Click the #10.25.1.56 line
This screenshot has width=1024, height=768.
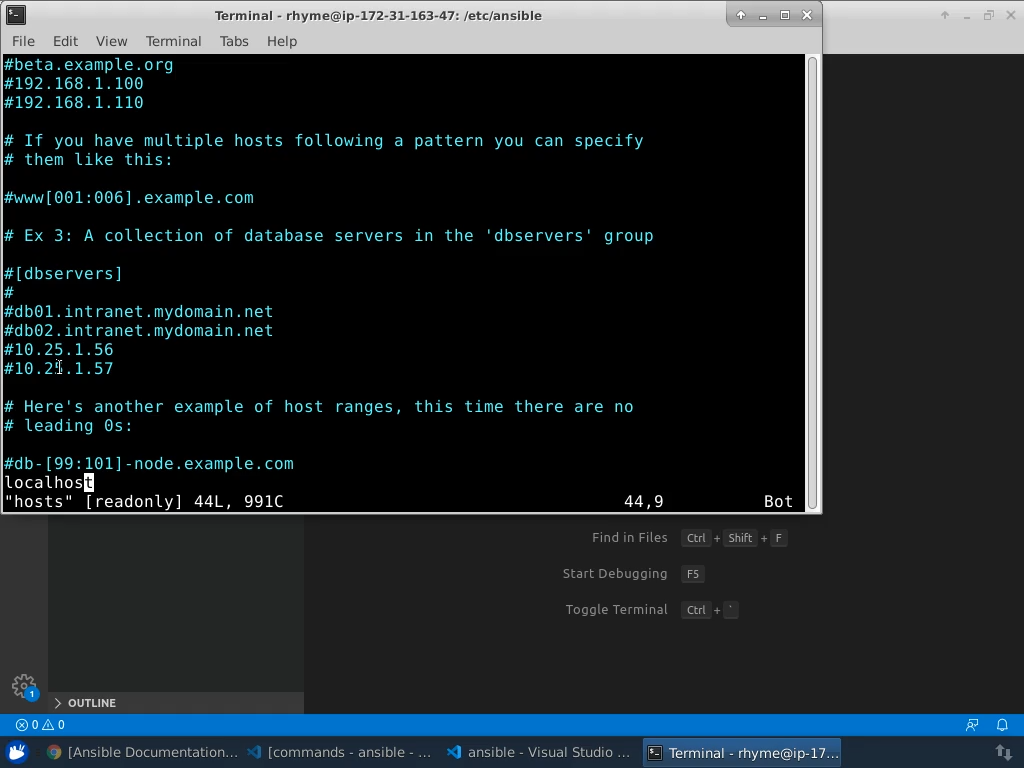click(59, 349)
